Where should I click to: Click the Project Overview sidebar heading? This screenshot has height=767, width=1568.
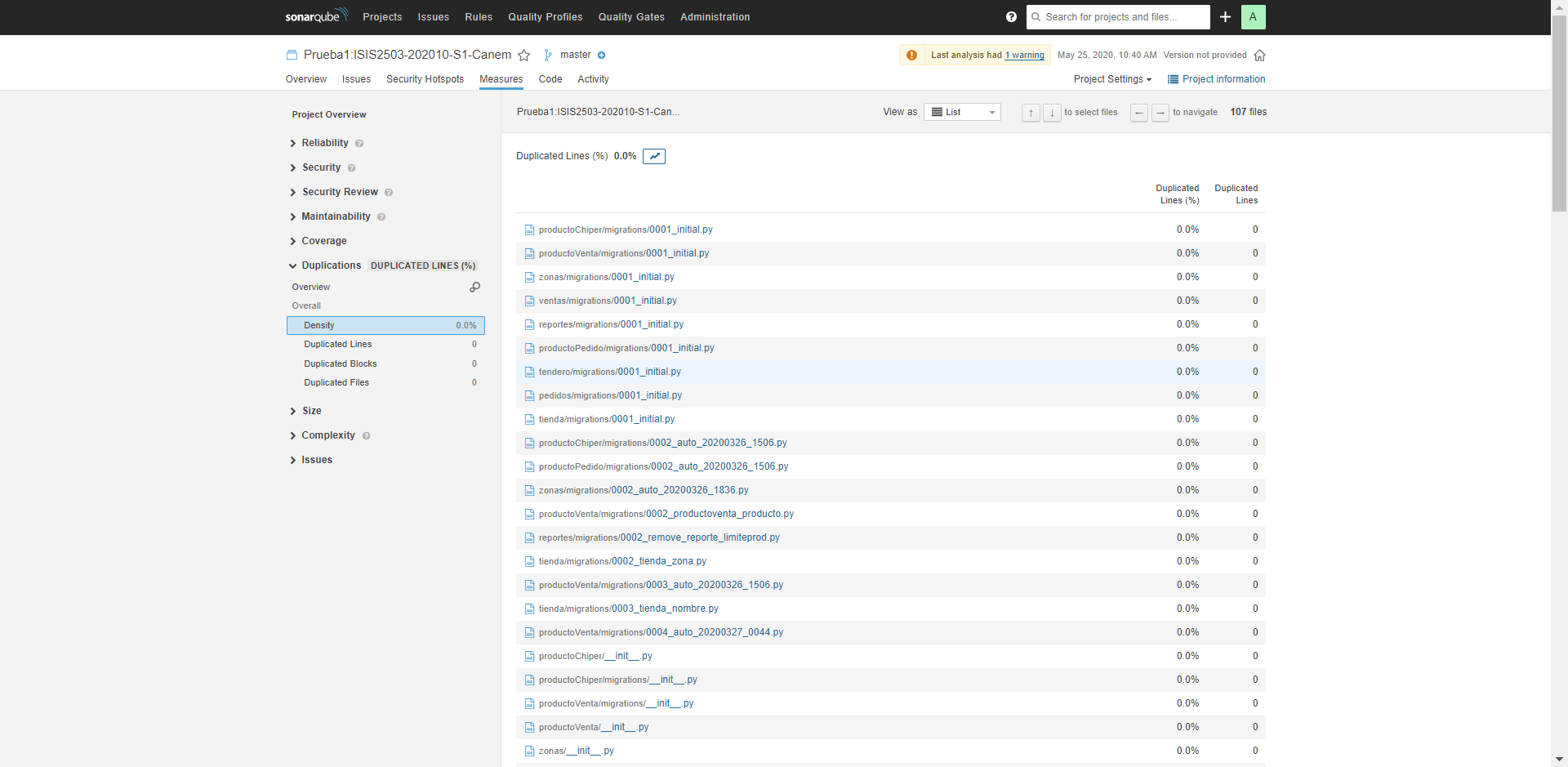click(x=329, y=114)
